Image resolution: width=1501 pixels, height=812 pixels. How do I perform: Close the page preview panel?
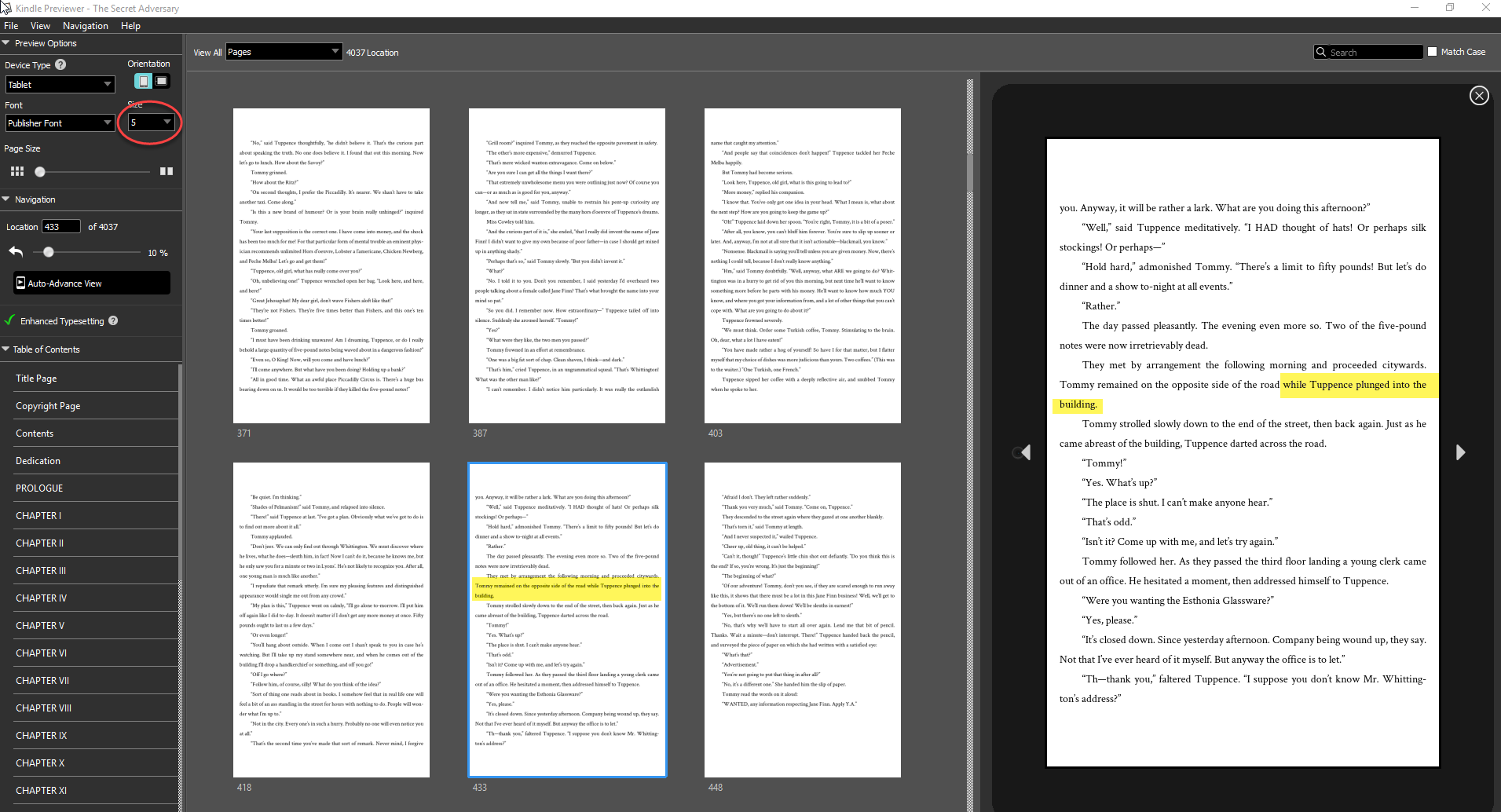(1478, 95)
